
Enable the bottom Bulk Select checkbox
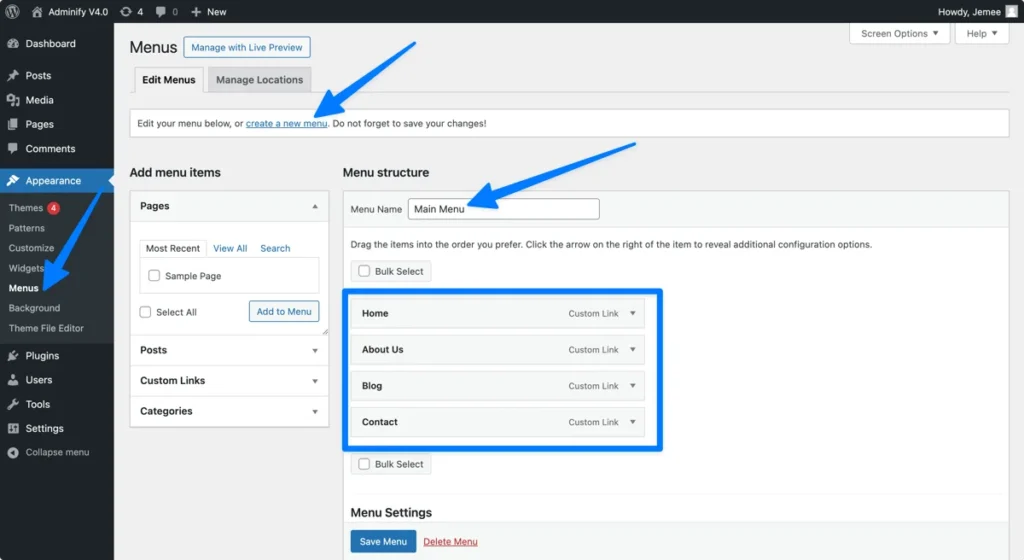point(364,464)
